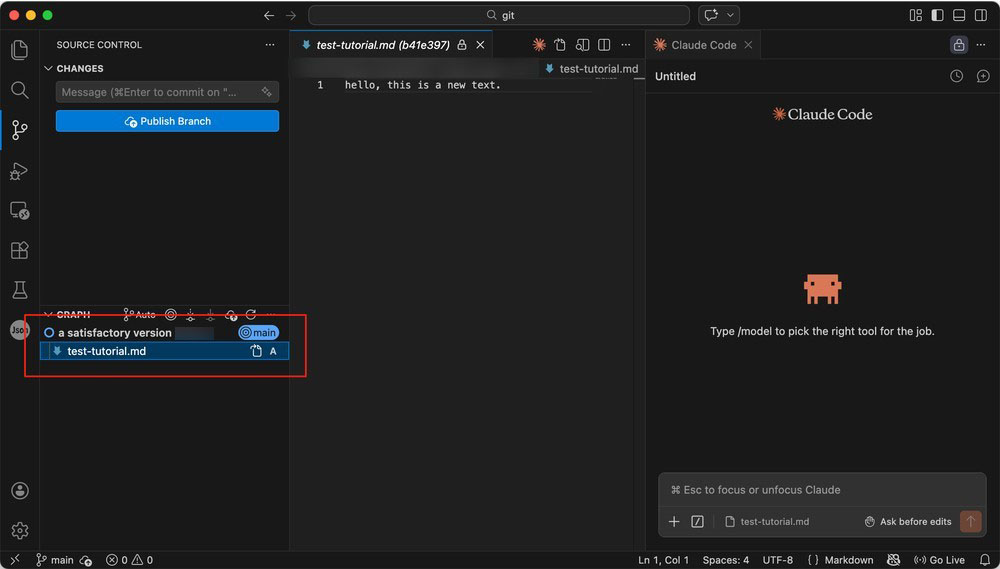This screenshot has height=569, width=1000.
Task: Click the Graph pull icon
Action: point(210,314)
